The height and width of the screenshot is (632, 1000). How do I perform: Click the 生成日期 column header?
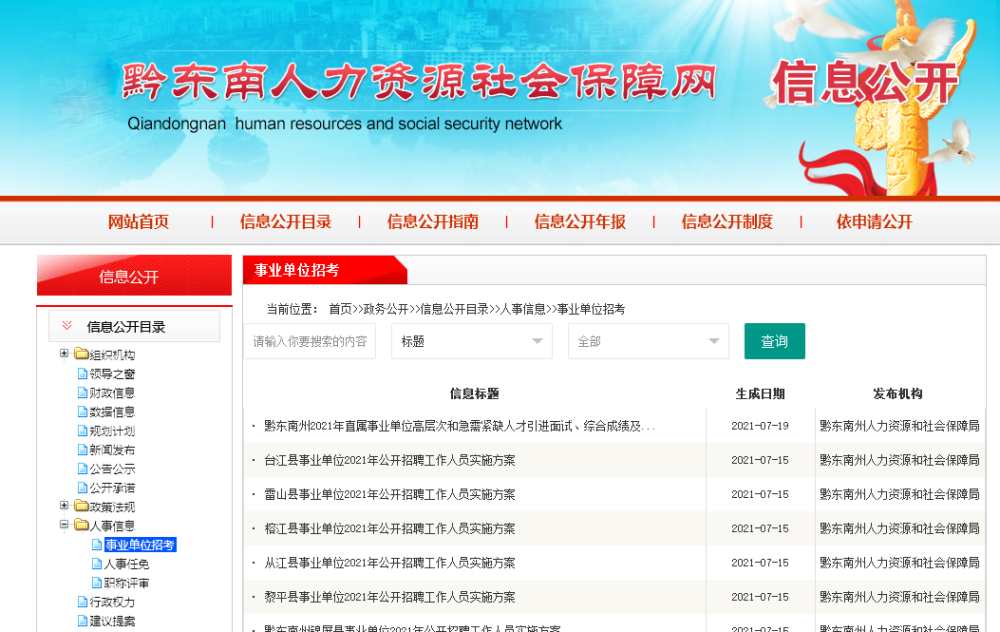(760, 393)
